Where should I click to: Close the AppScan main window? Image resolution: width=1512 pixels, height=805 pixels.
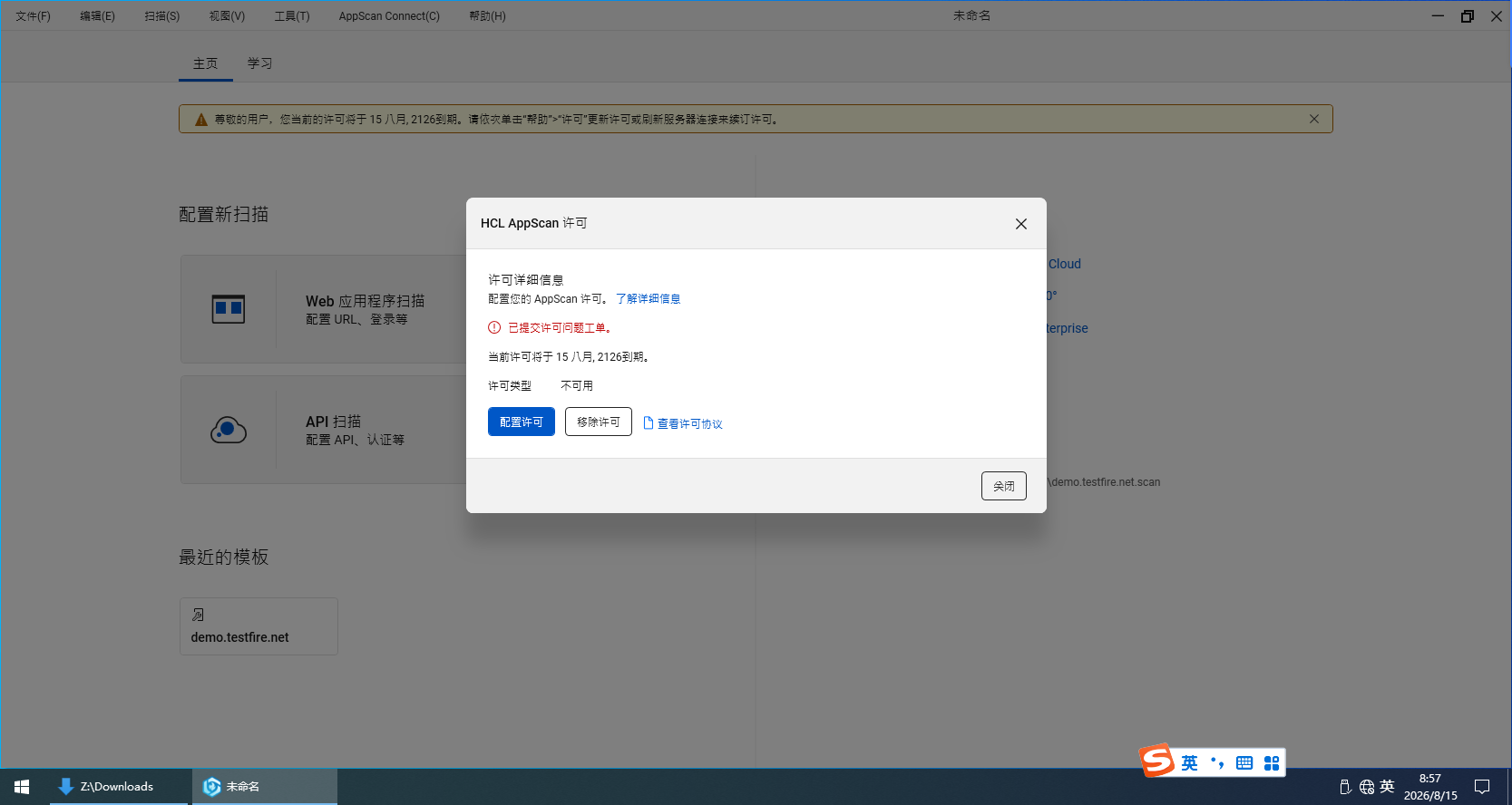(x=1497, y=15)
